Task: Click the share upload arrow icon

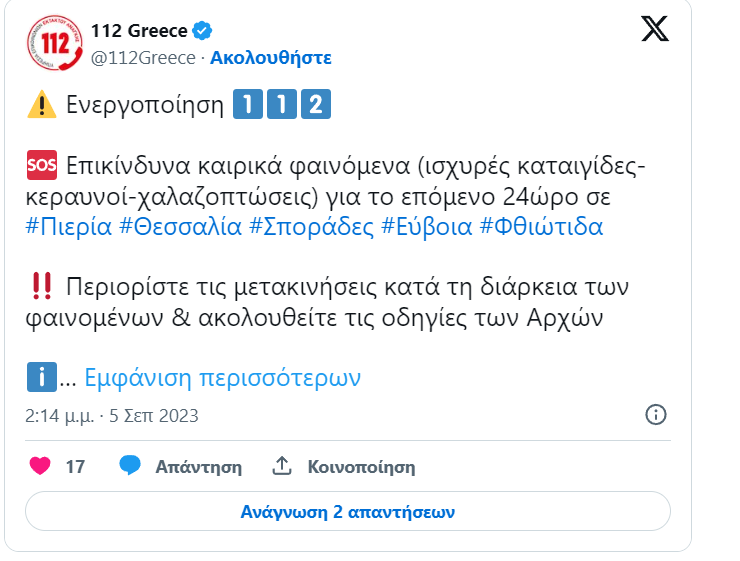Action: [282, 466]
